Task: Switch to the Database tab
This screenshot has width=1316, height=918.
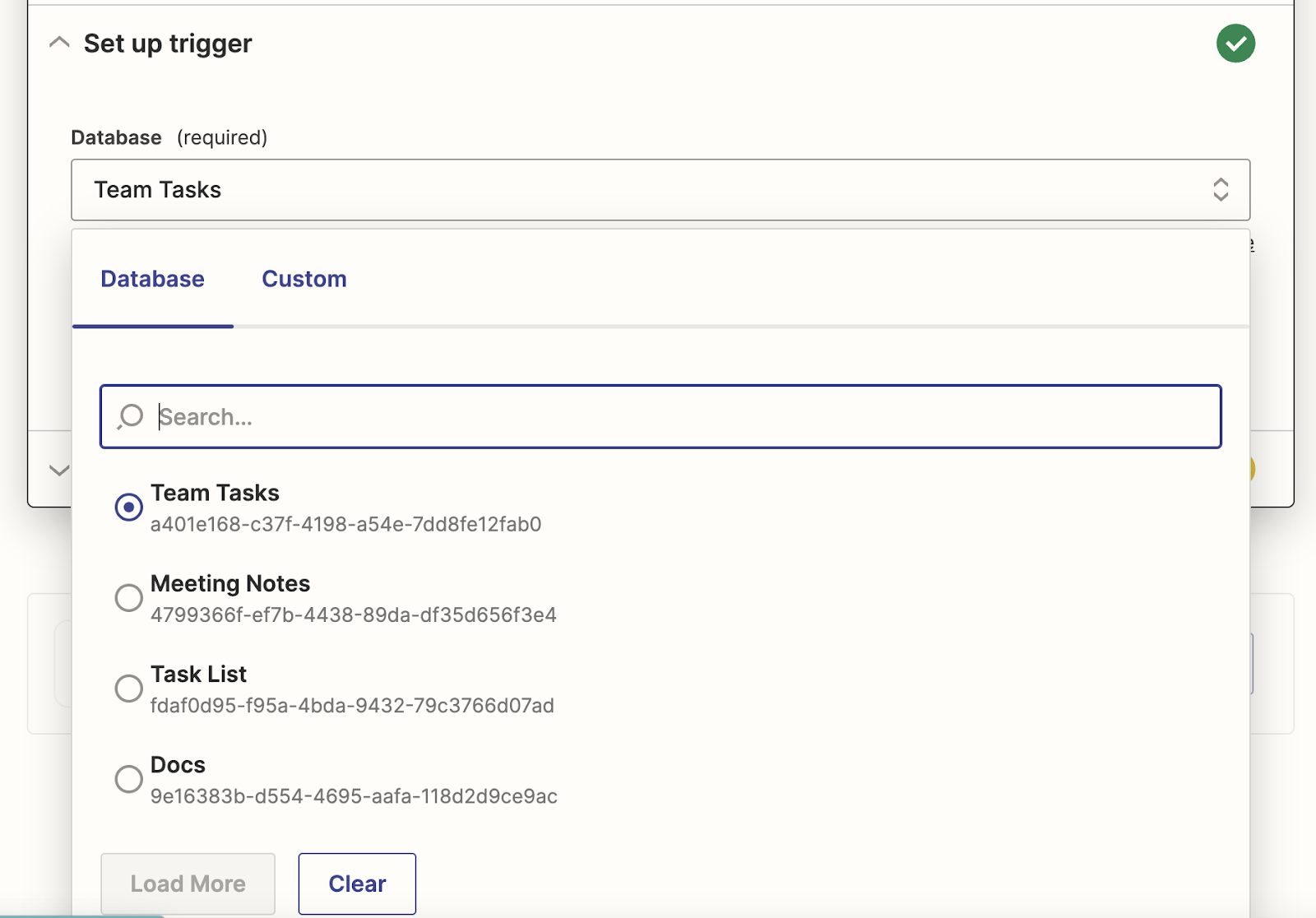Action: point(152,280)
